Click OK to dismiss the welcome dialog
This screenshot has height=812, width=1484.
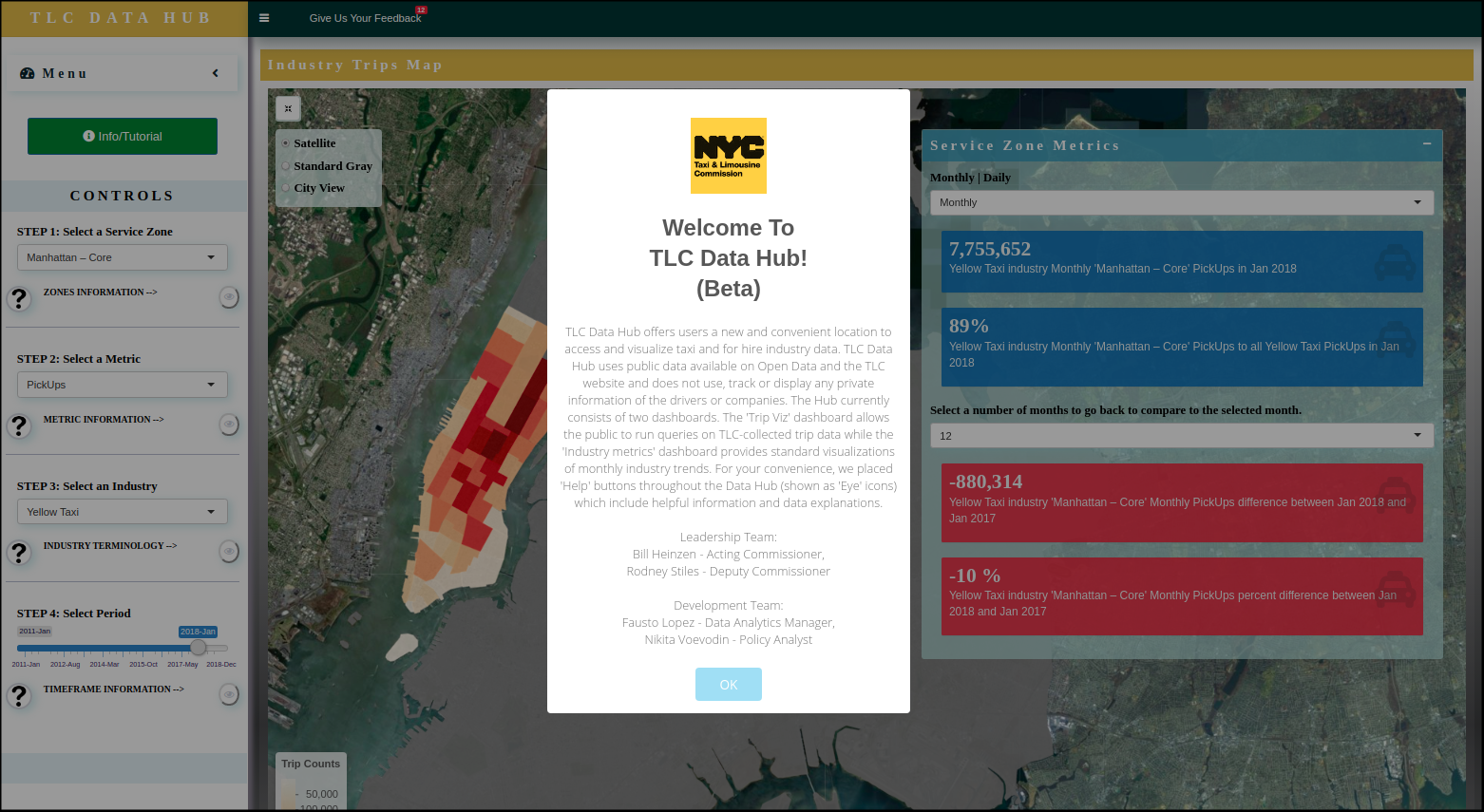click(x=729, y=684)
